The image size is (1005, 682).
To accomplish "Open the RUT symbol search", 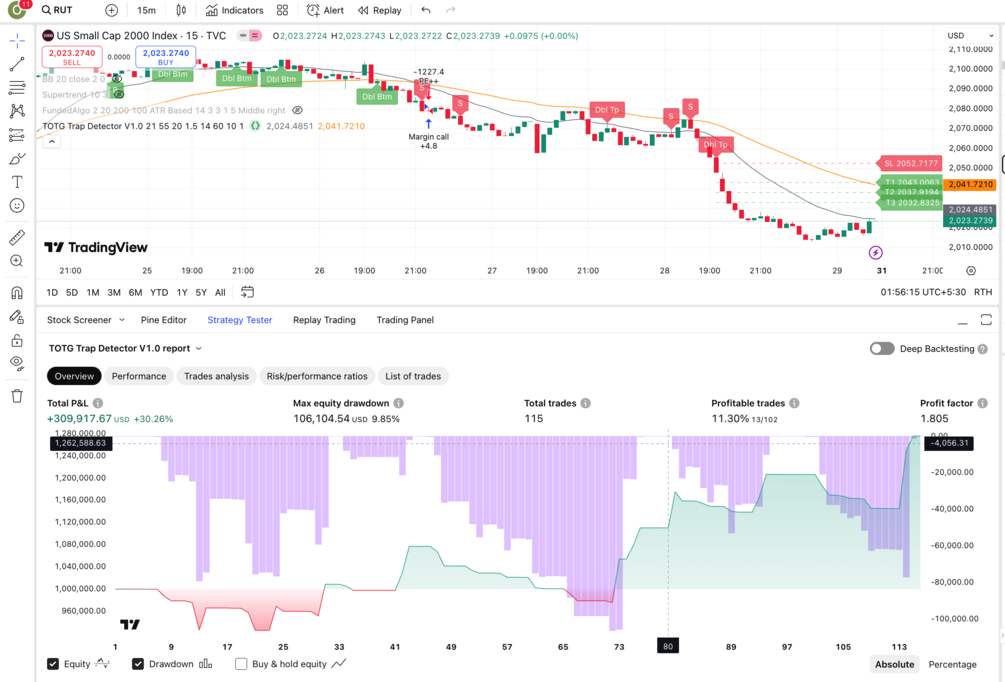I will [58, 10].
